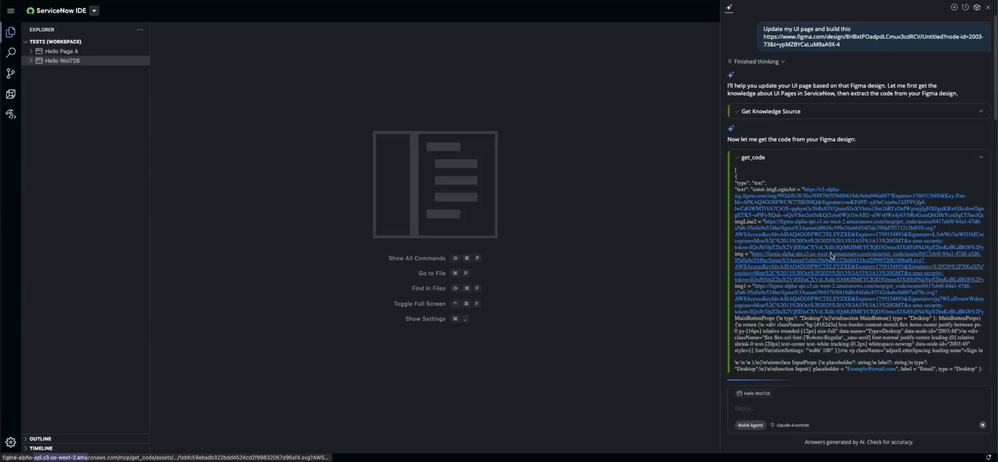Open the Explorer more actions (three dots) menu
998x462 pixels.
[139, 29]
